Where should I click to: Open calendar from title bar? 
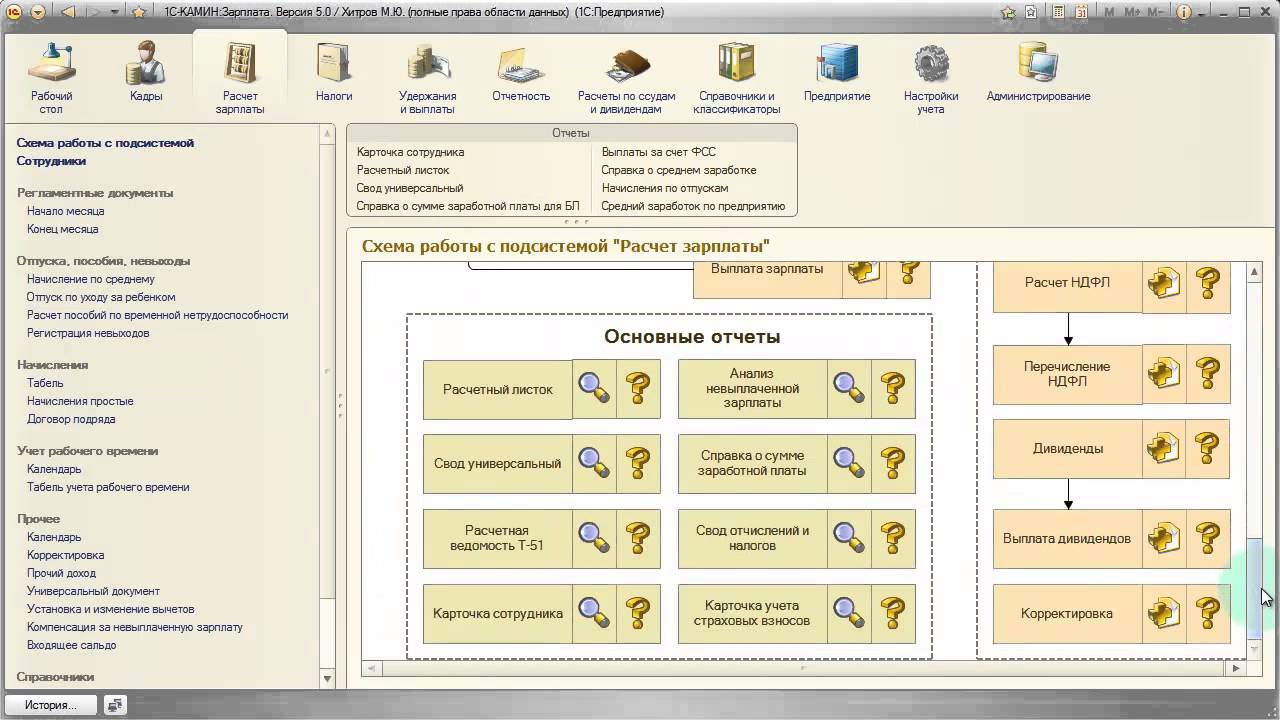click(1082, 12)
